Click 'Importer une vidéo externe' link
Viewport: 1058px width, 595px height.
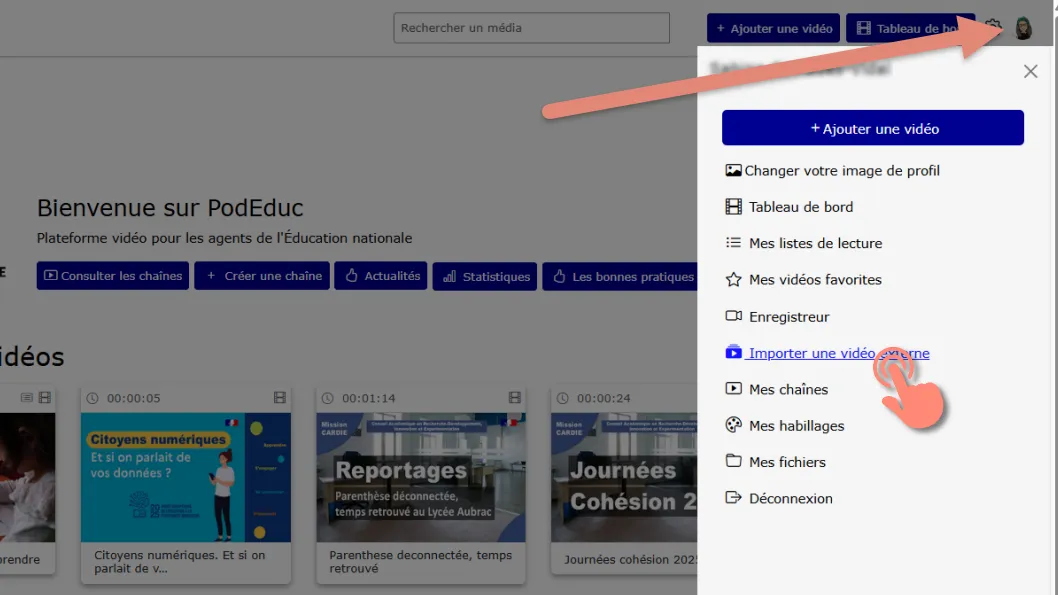tap(839, 353)
